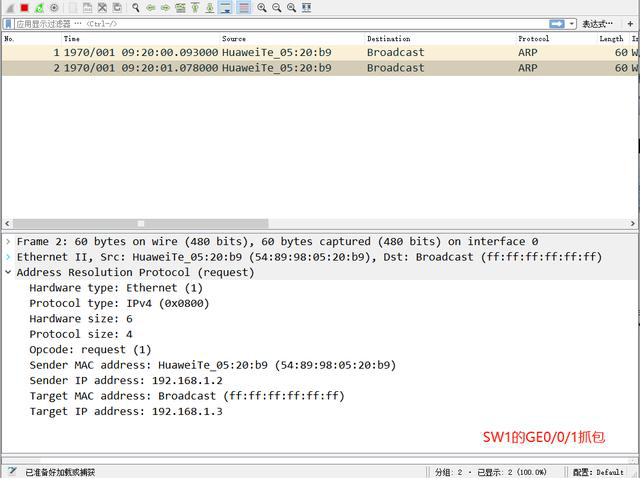Toggle packet list colorization
Viewport: 640px width, 478px height.
click(243, 7)
